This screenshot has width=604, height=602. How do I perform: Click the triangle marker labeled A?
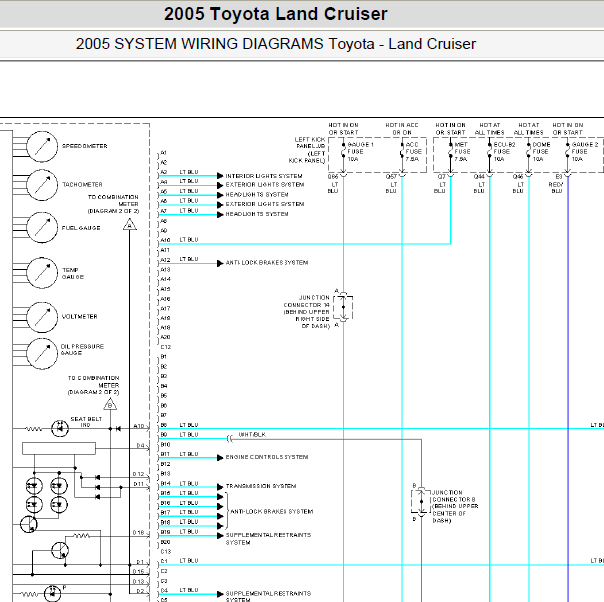pyautogui.click(x=130, y=225)
